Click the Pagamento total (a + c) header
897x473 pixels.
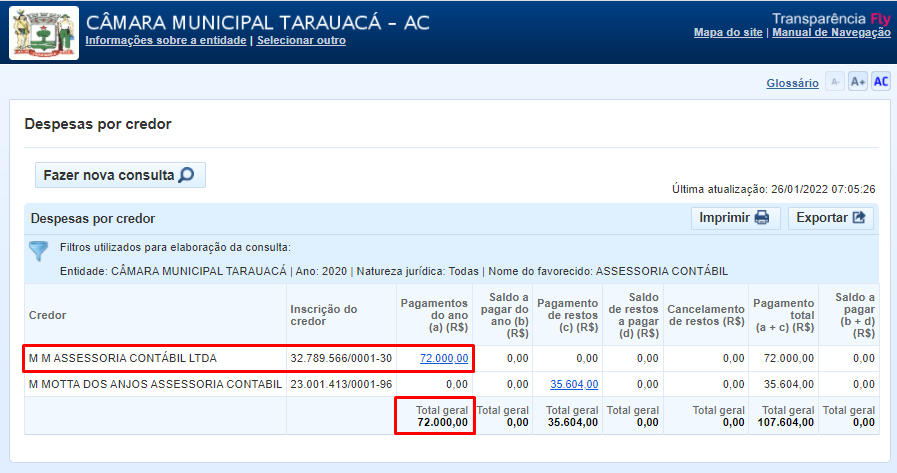pos(783,315)
